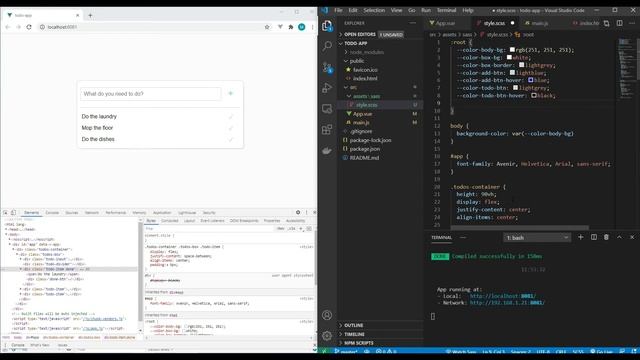Open Chrome extensions puzzle icon
The image size is (640, 360).
(291, 27)
